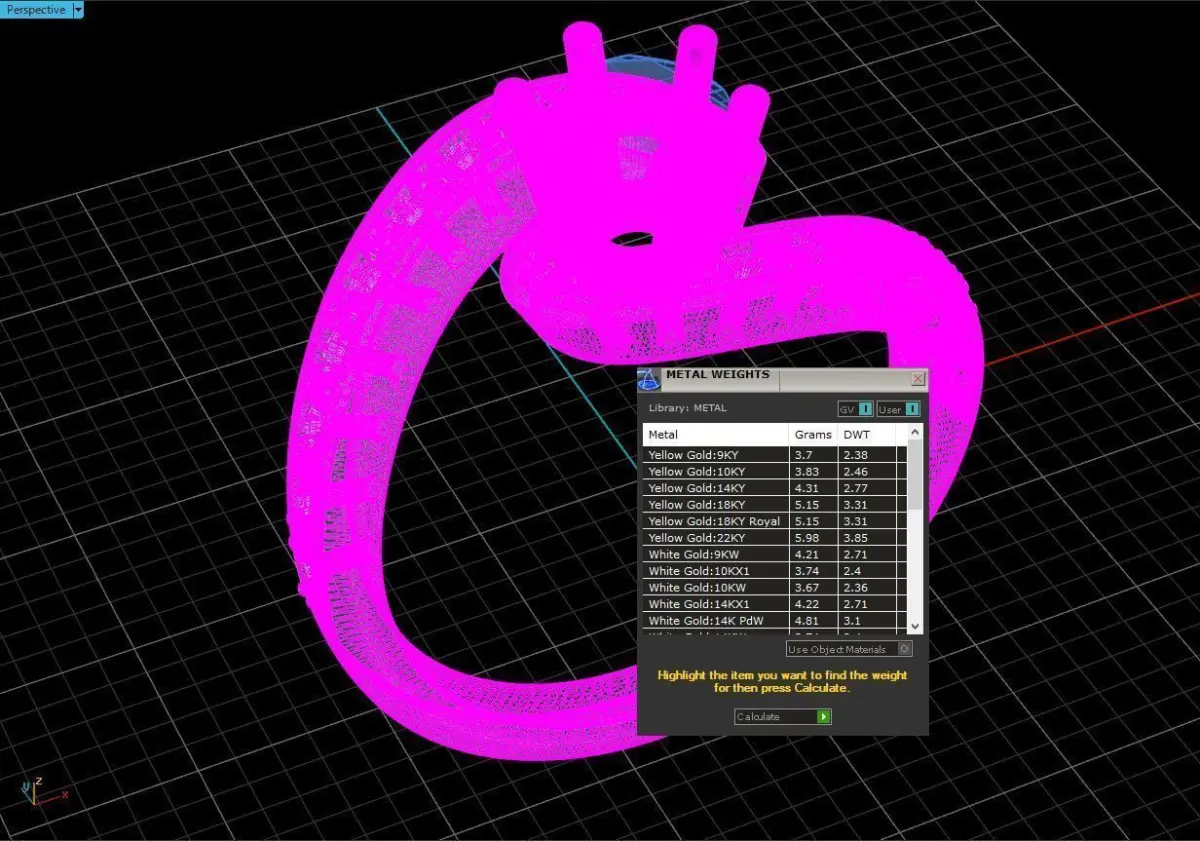1200x841 pixels.
Task: Toggle Use Object Materials option
Action: coord(849,649)
